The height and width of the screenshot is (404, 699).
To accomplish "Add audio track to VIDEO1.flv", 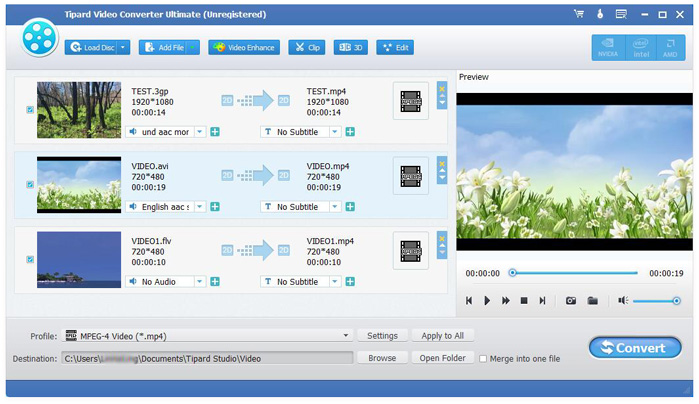I will coord(215,281).
